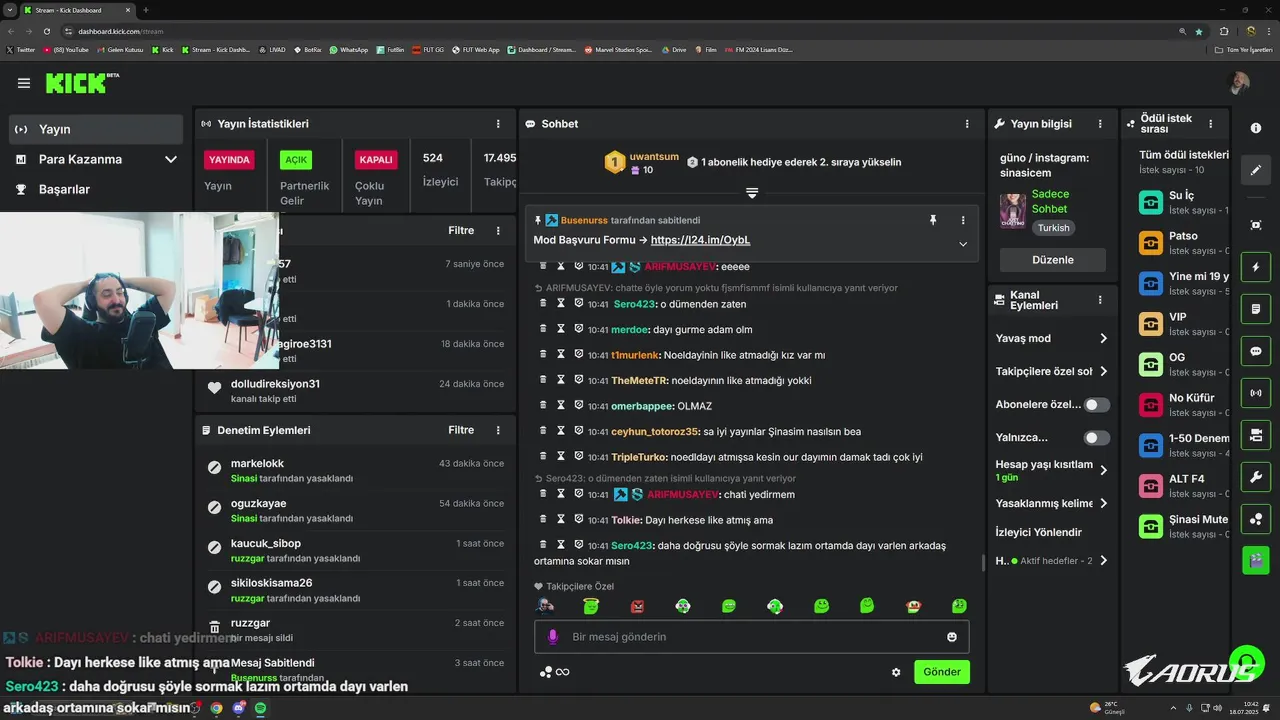Click İzleyici Yönlendir

pyautogui.click(x=1039, y=532)
